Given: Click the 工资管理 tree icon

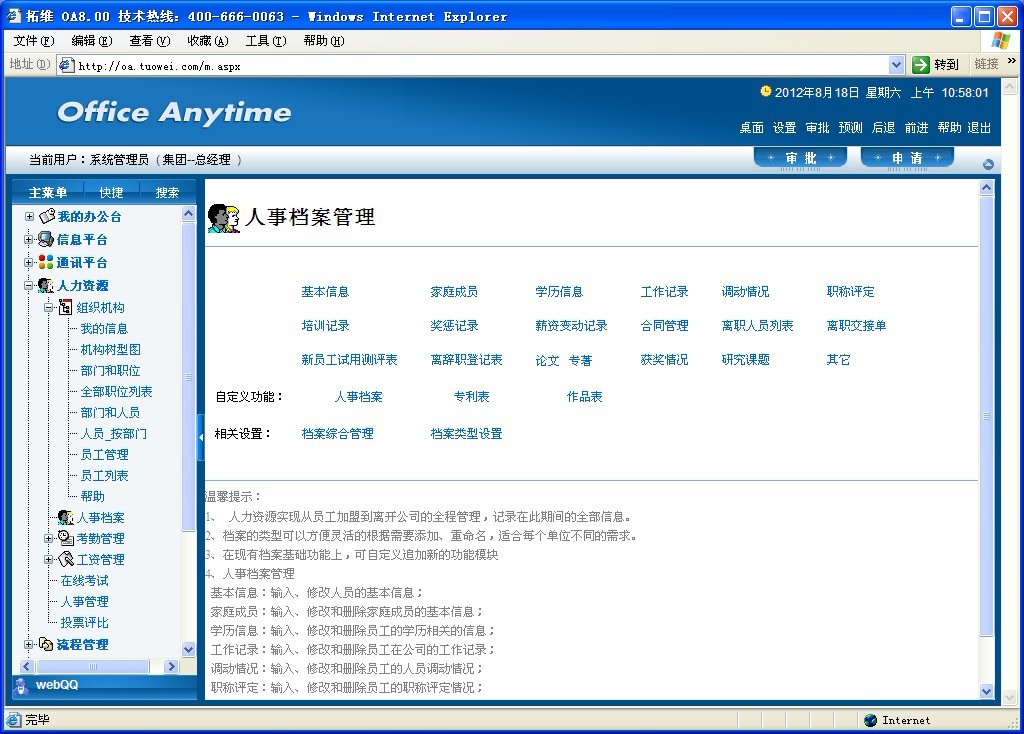Looking at the screenshot, I should click(x=65, y=559).
